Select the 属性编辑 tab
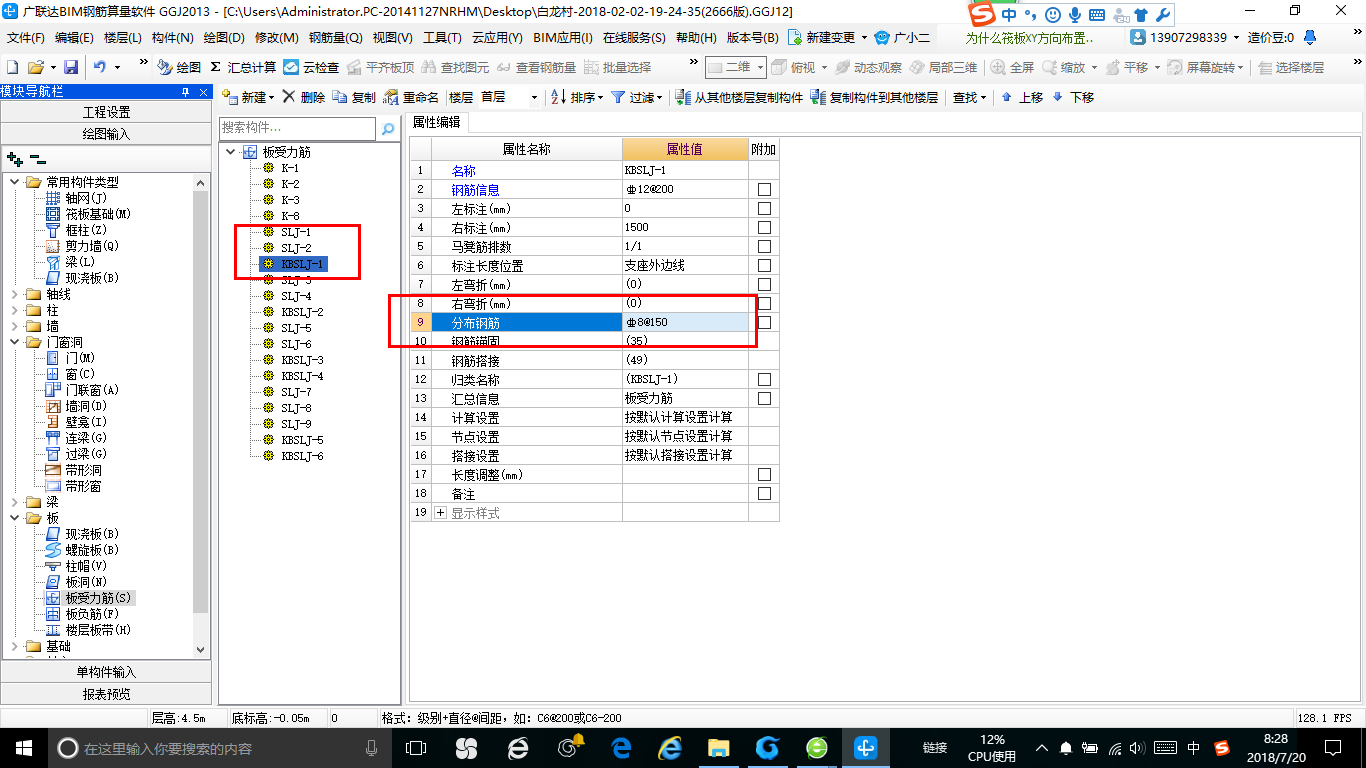Screen dimensions: 1366x768 point(437,122)
